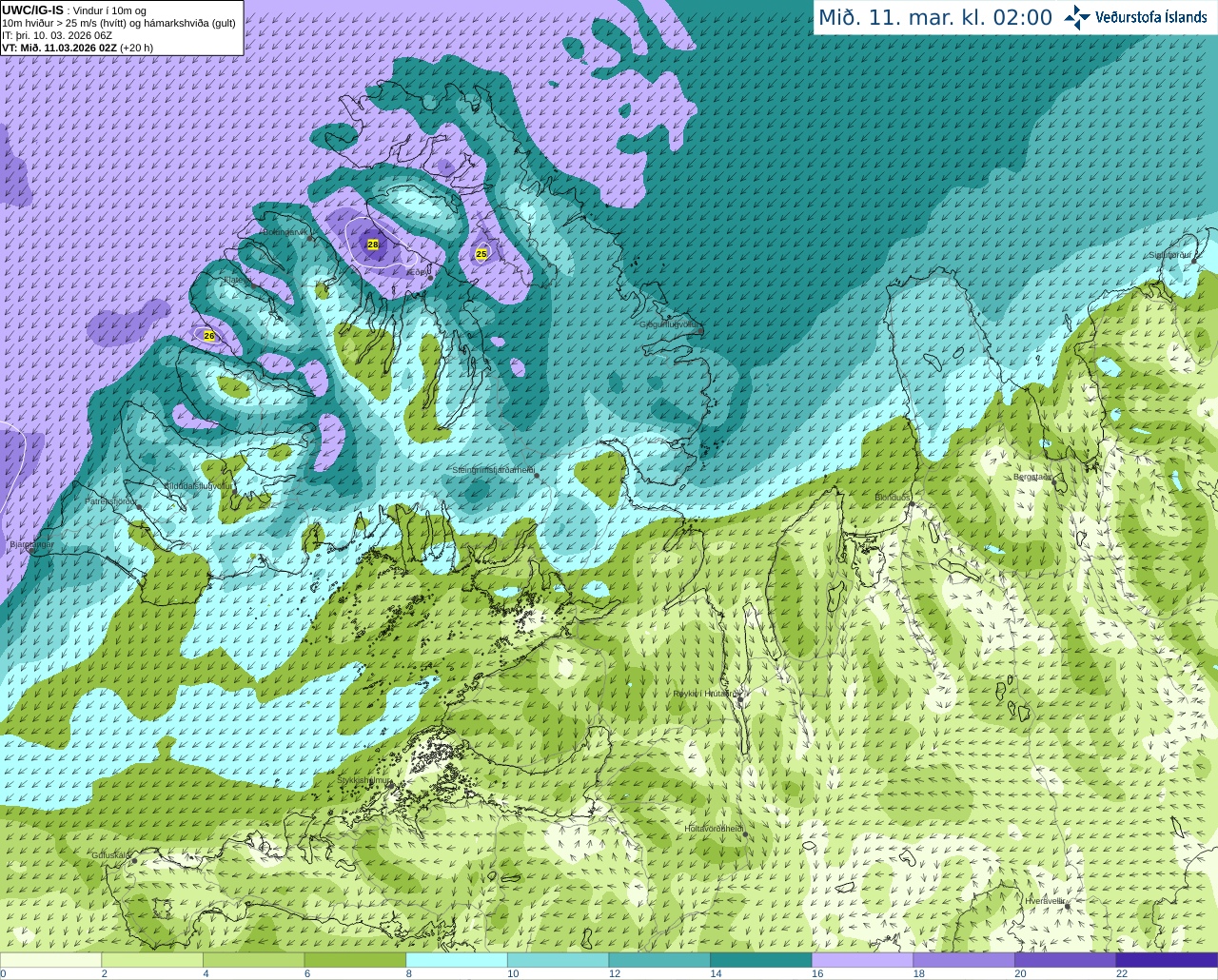Select the Bjargtangar station dot

pyautogui.click(x=30, y=551)
